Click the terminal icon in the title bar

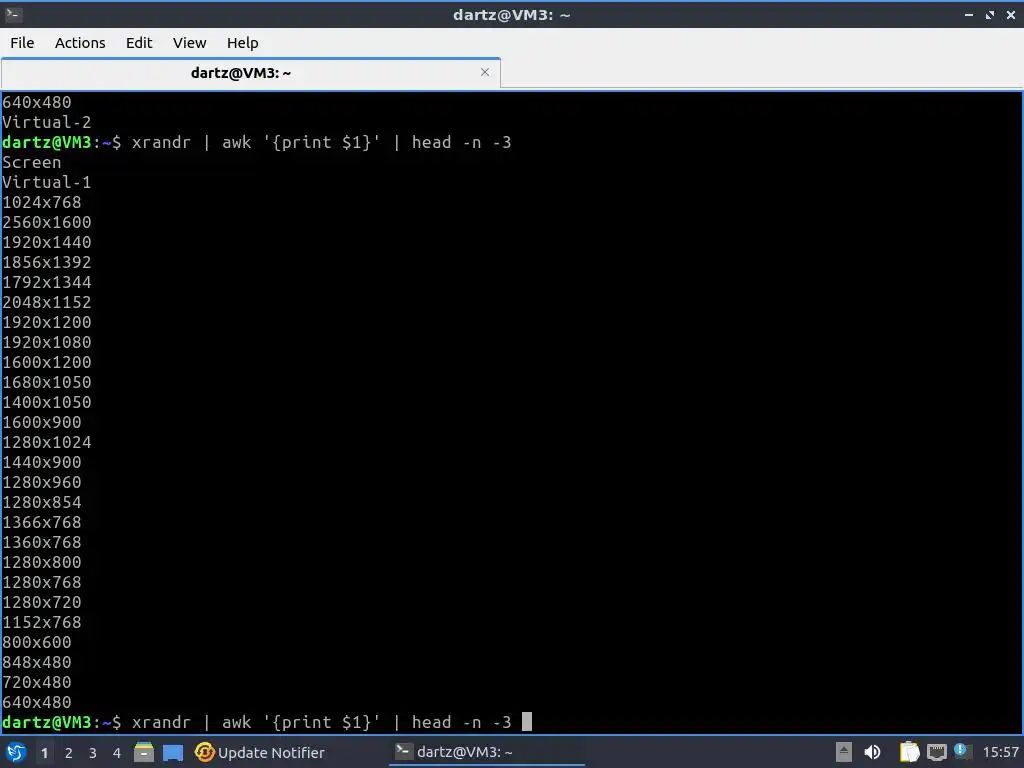pyautogui.click(x=13, y=14)
